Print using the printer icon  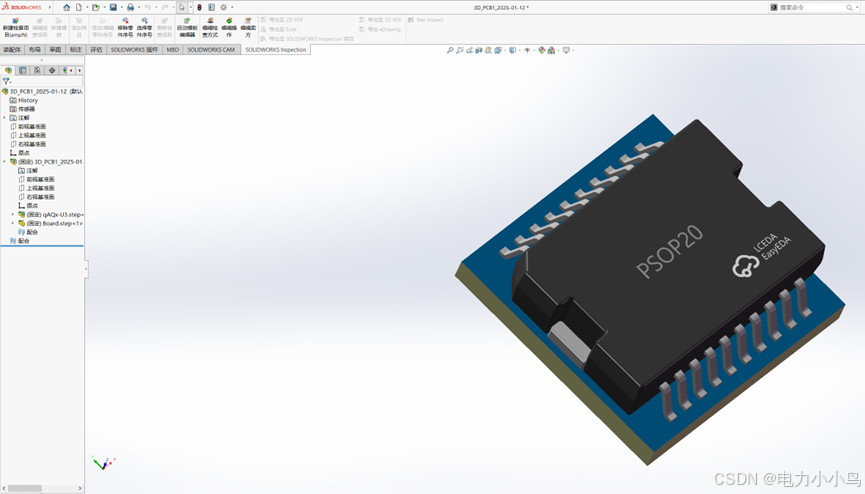click(130, 7)
